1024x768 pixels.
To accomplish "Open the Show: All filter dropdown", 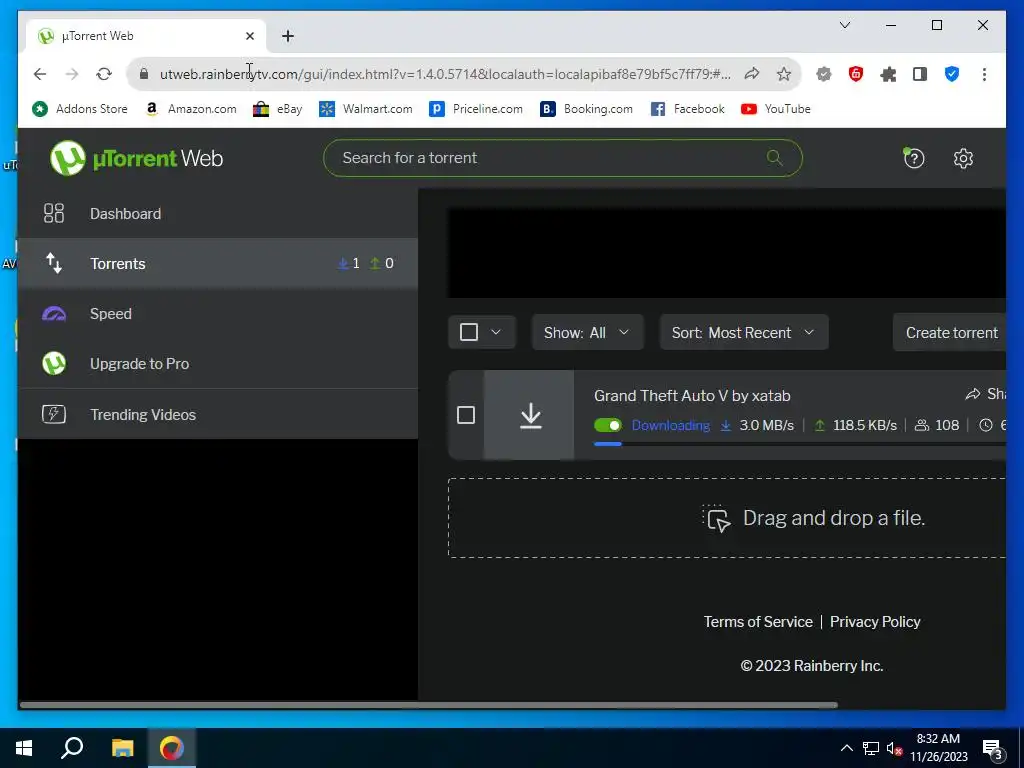I will [587, 332].
